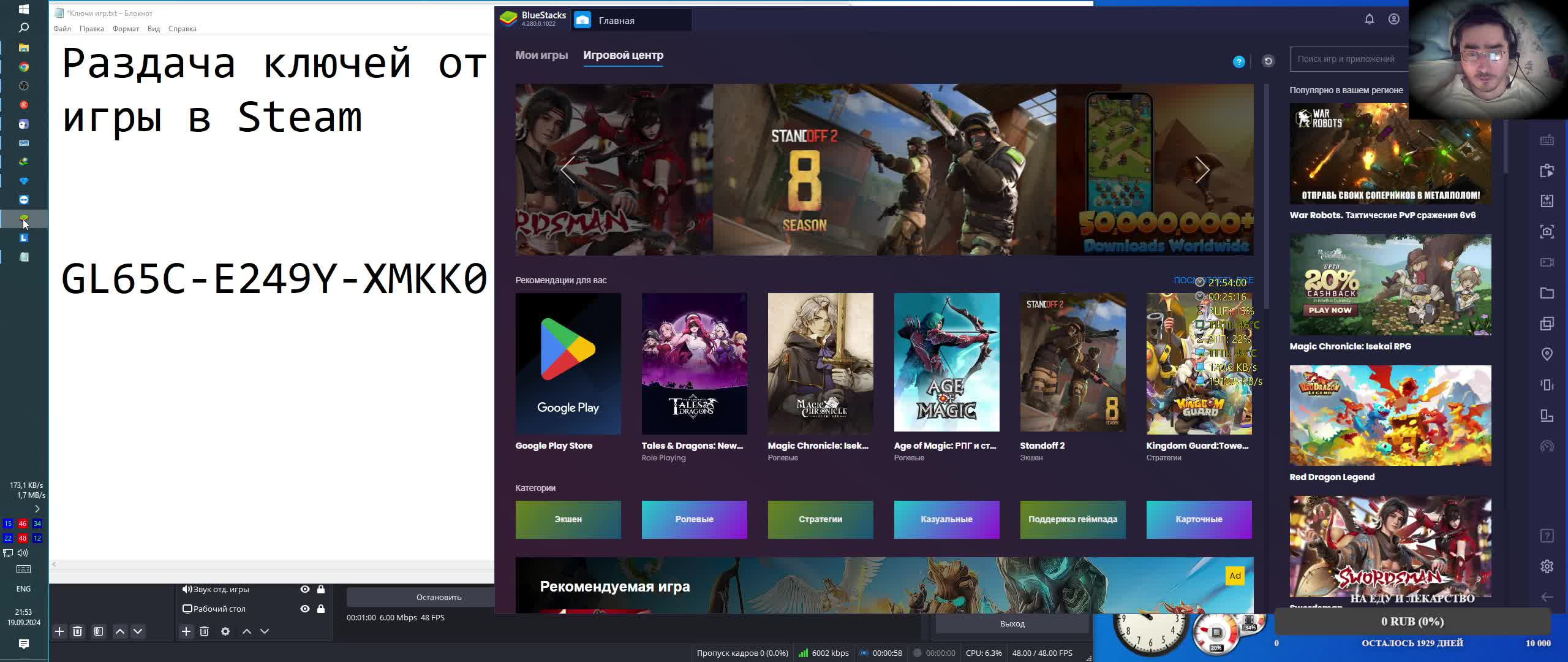Open BlueStacks settings gear in sidebar
The width and height of the screenshot is (1568, 662).
point(1547,566)
